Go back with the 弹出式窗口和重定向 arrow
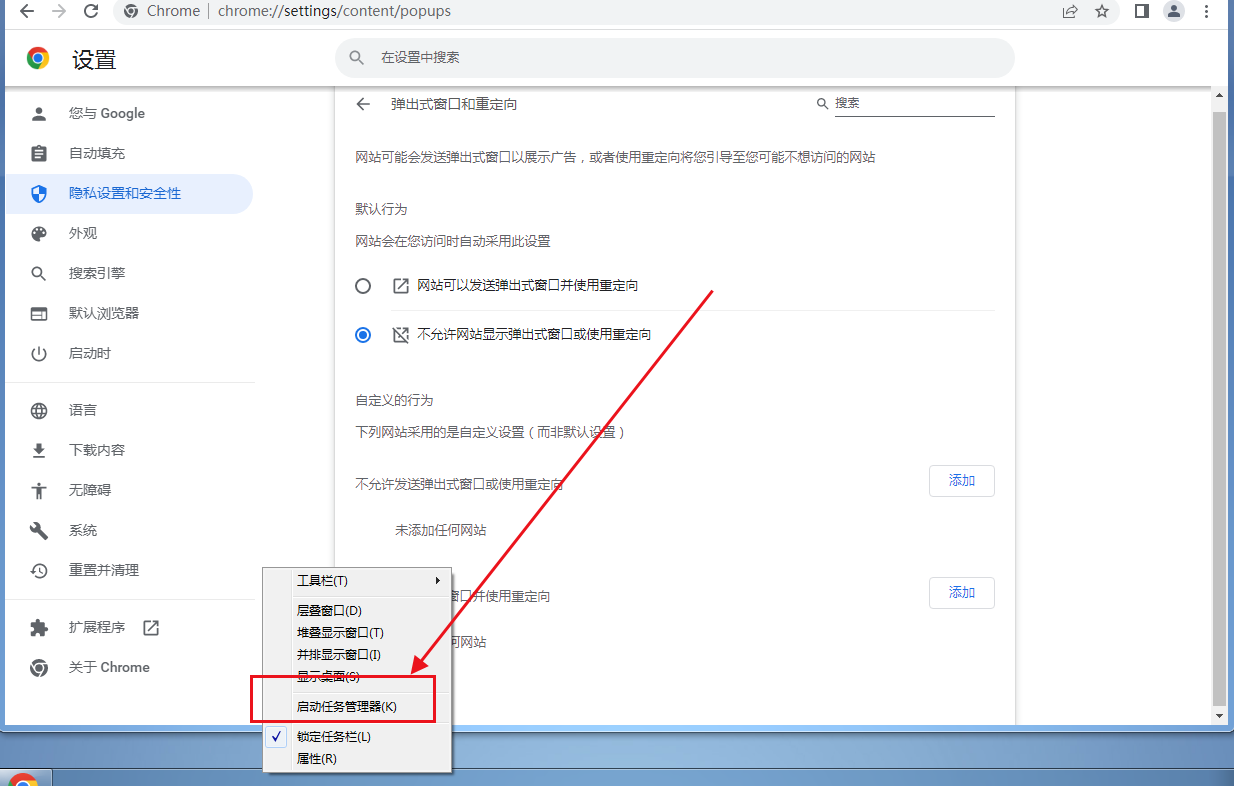The image size is (1234, 786). click(x=363, y=104)
